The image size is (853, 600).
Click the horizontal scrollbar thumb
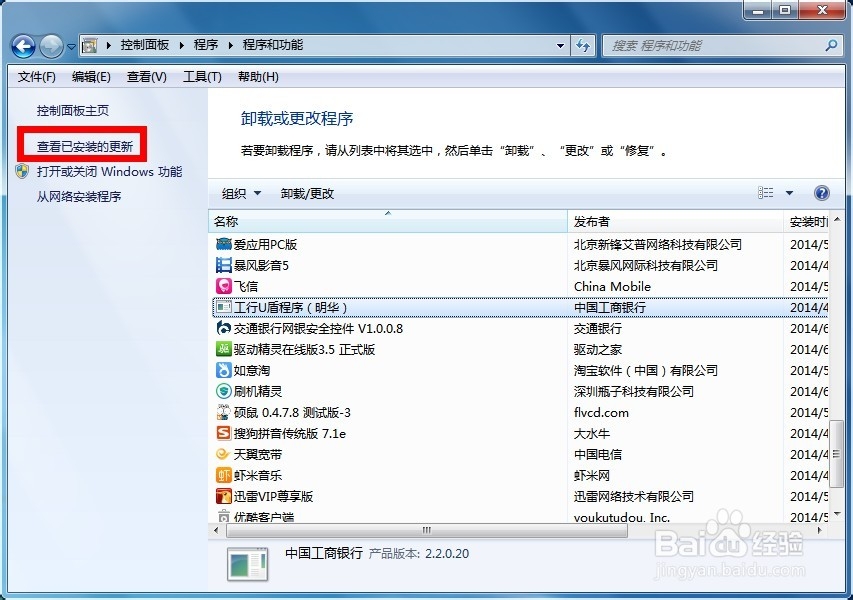(x=426, y=530)
